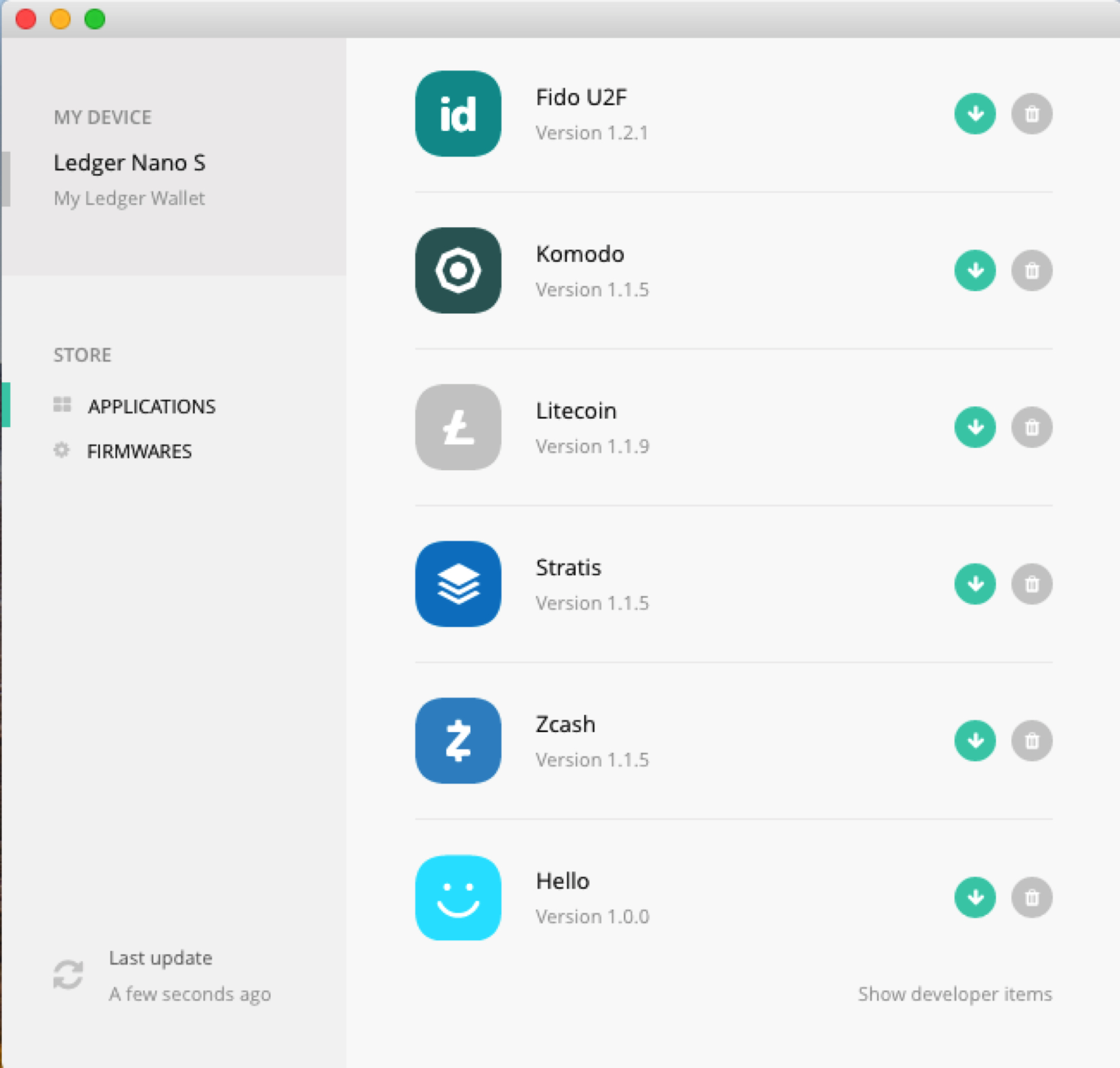Click Show developer items link

(x=955, y=994)
